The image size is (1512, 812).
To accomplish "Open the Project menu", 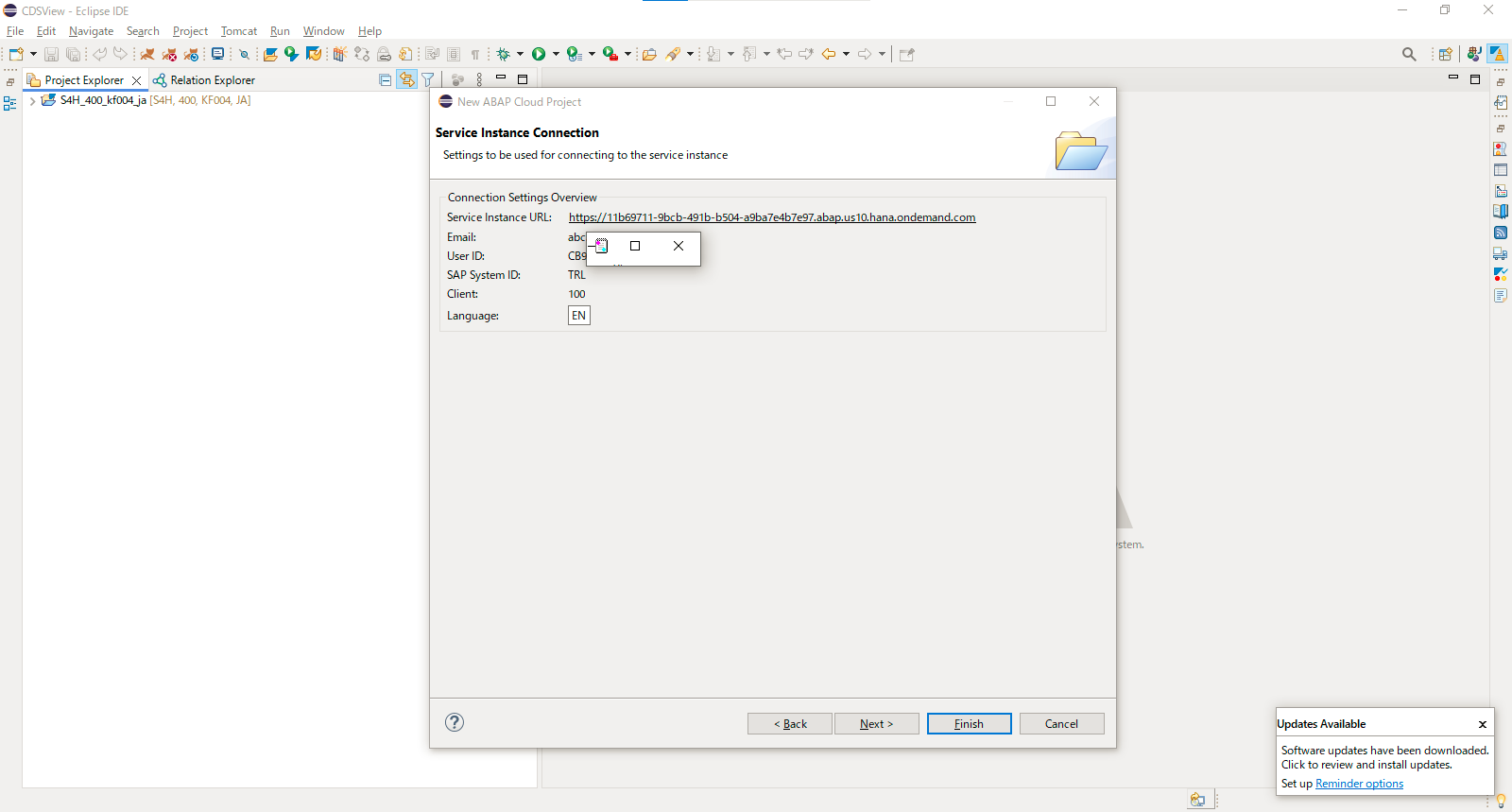I will [190, 31].
